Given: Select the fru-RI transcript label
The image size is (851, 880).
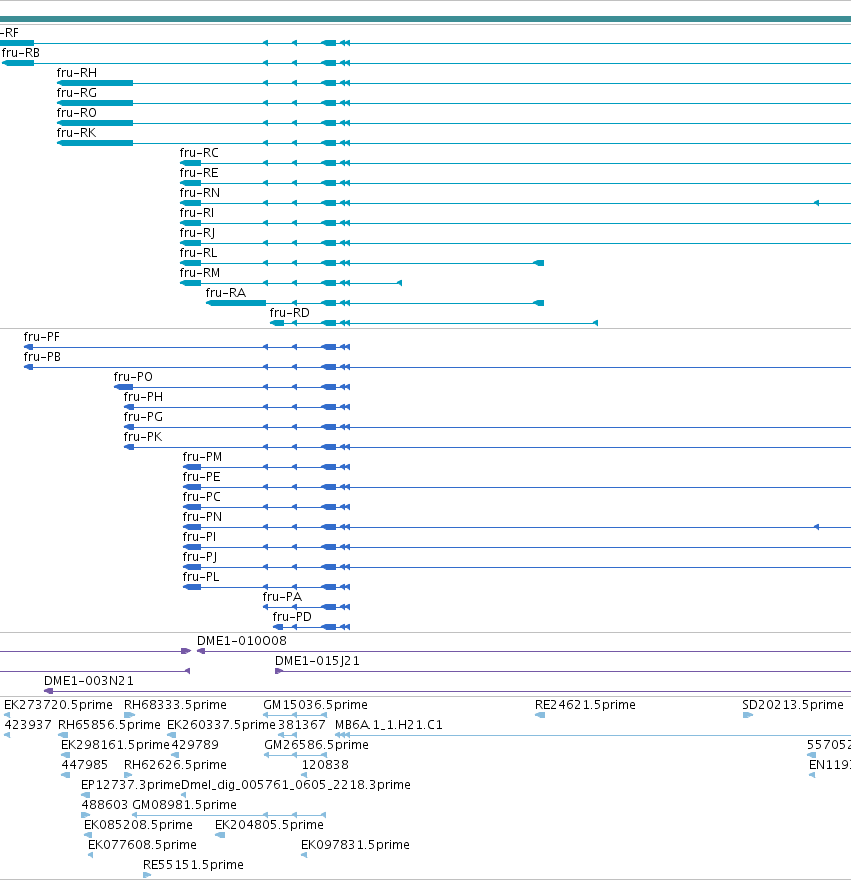Looking at the screenshot, I should click(197, 213).
